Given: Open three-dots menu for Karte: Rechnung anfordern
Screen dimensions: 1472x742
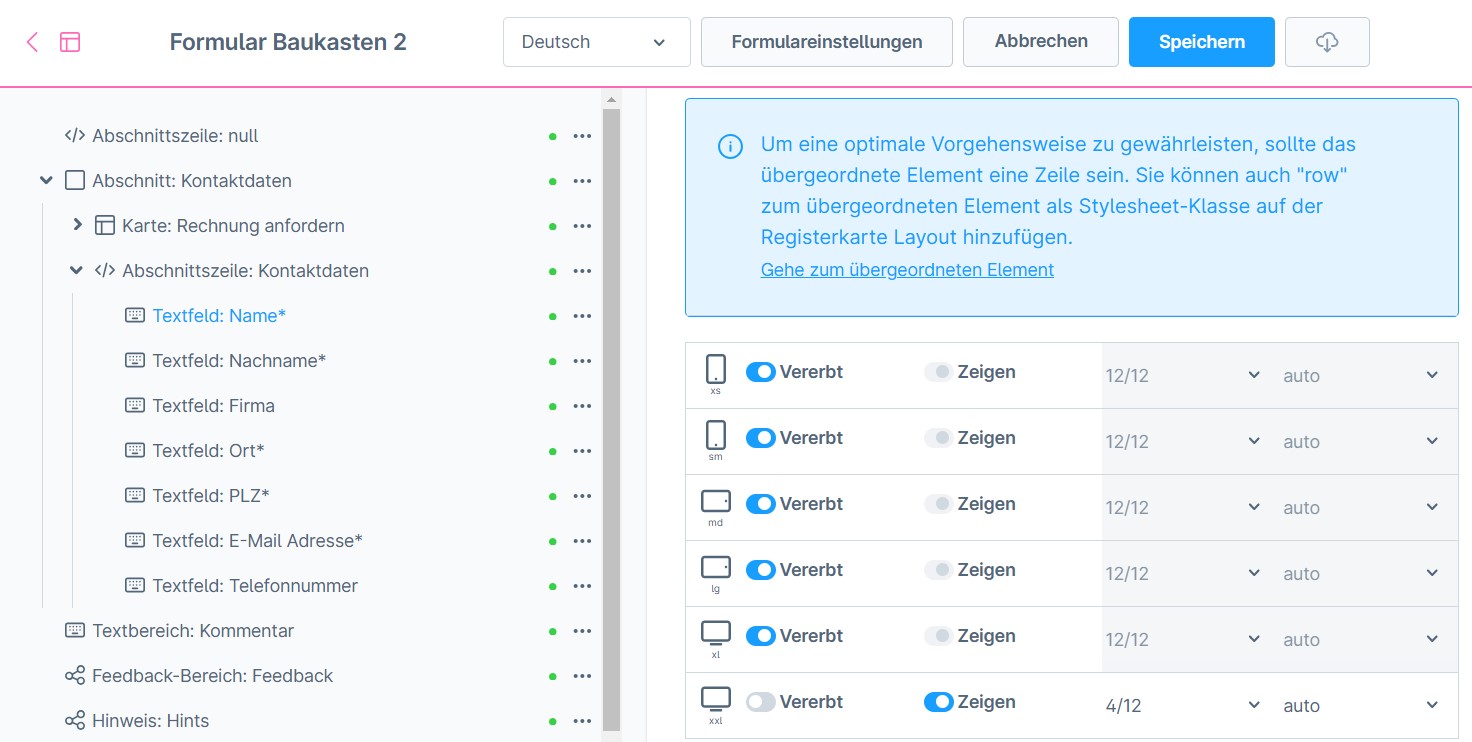Looking at the screenshot, I should click(x=582, y=226).
